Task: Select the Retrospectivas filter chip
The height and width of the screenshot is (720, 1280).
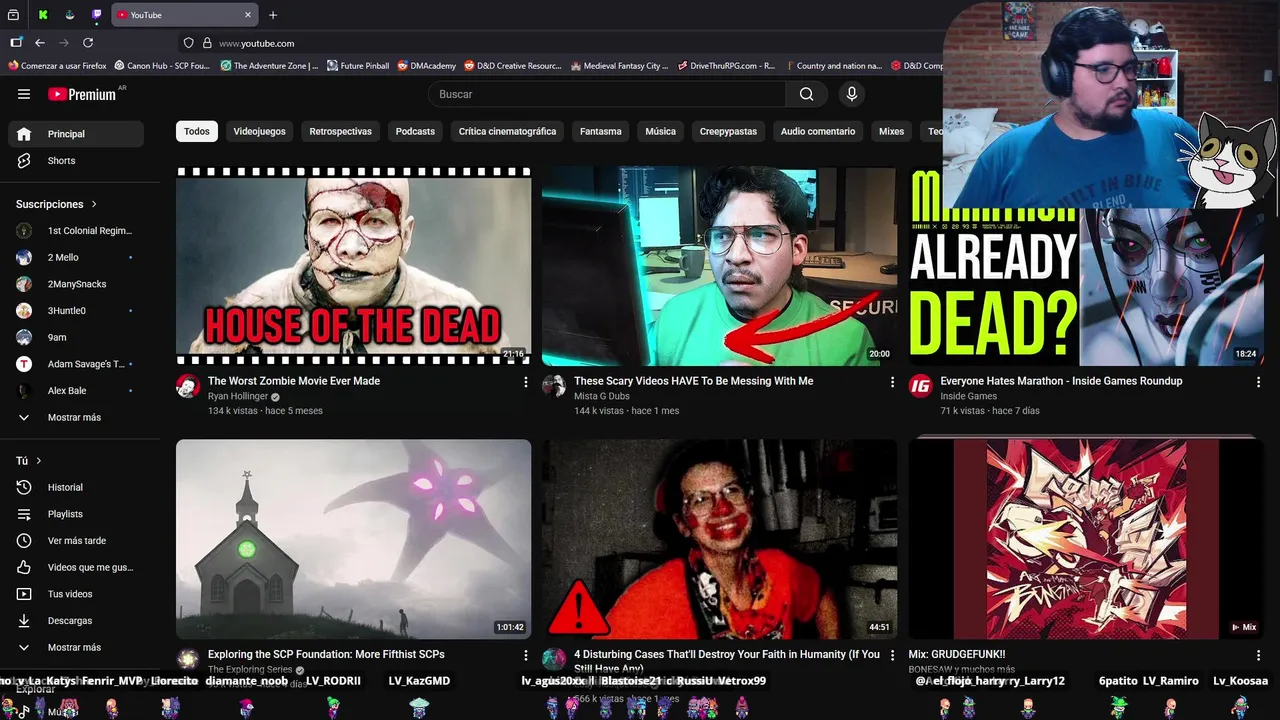Action: tap(340, 131)
